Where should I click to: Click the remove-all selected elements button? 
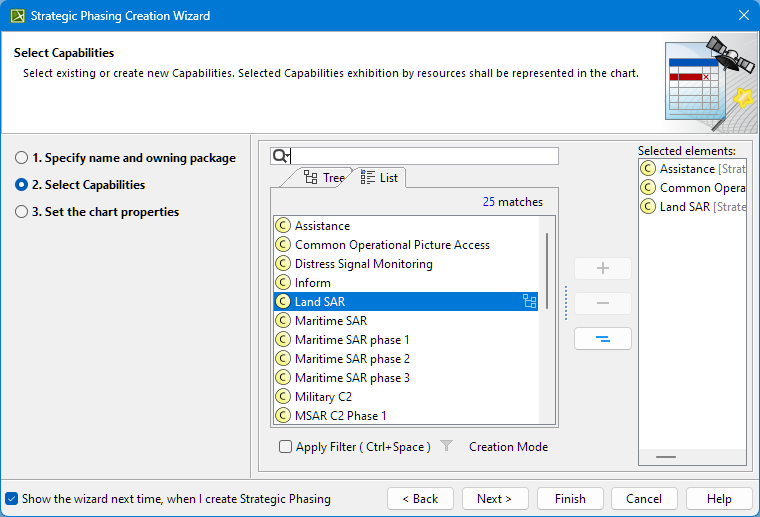click(x=602, y=339)
